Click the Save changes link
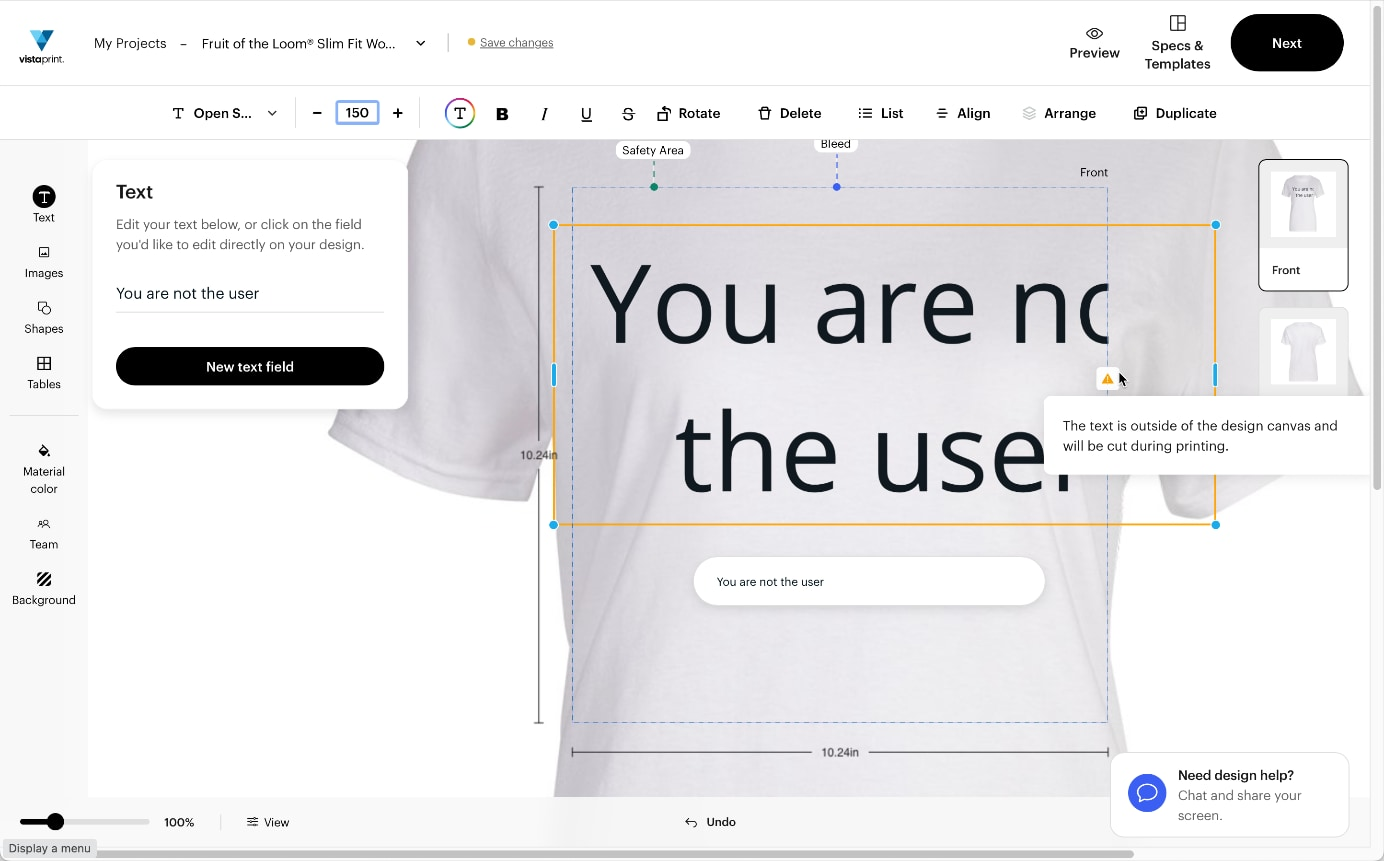The width and height of the screenshot is (1384, 861). (516, 43)
